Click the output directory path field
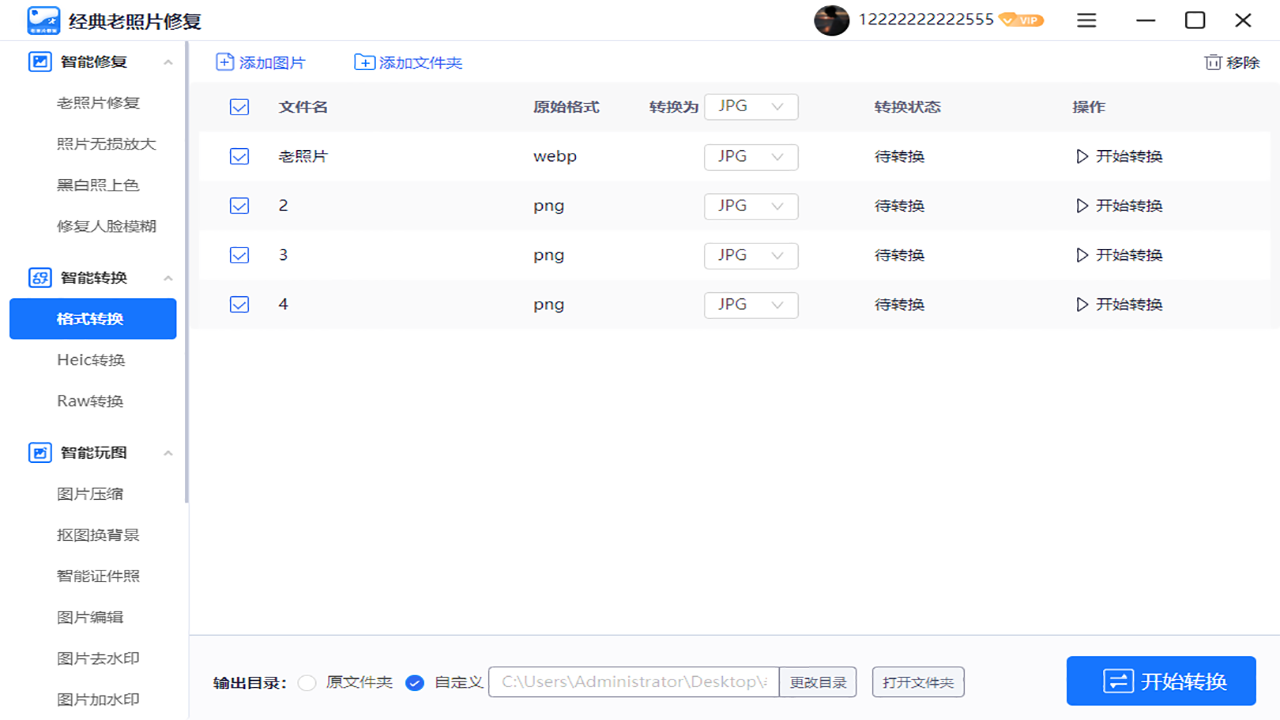 [x=632, y=682]
